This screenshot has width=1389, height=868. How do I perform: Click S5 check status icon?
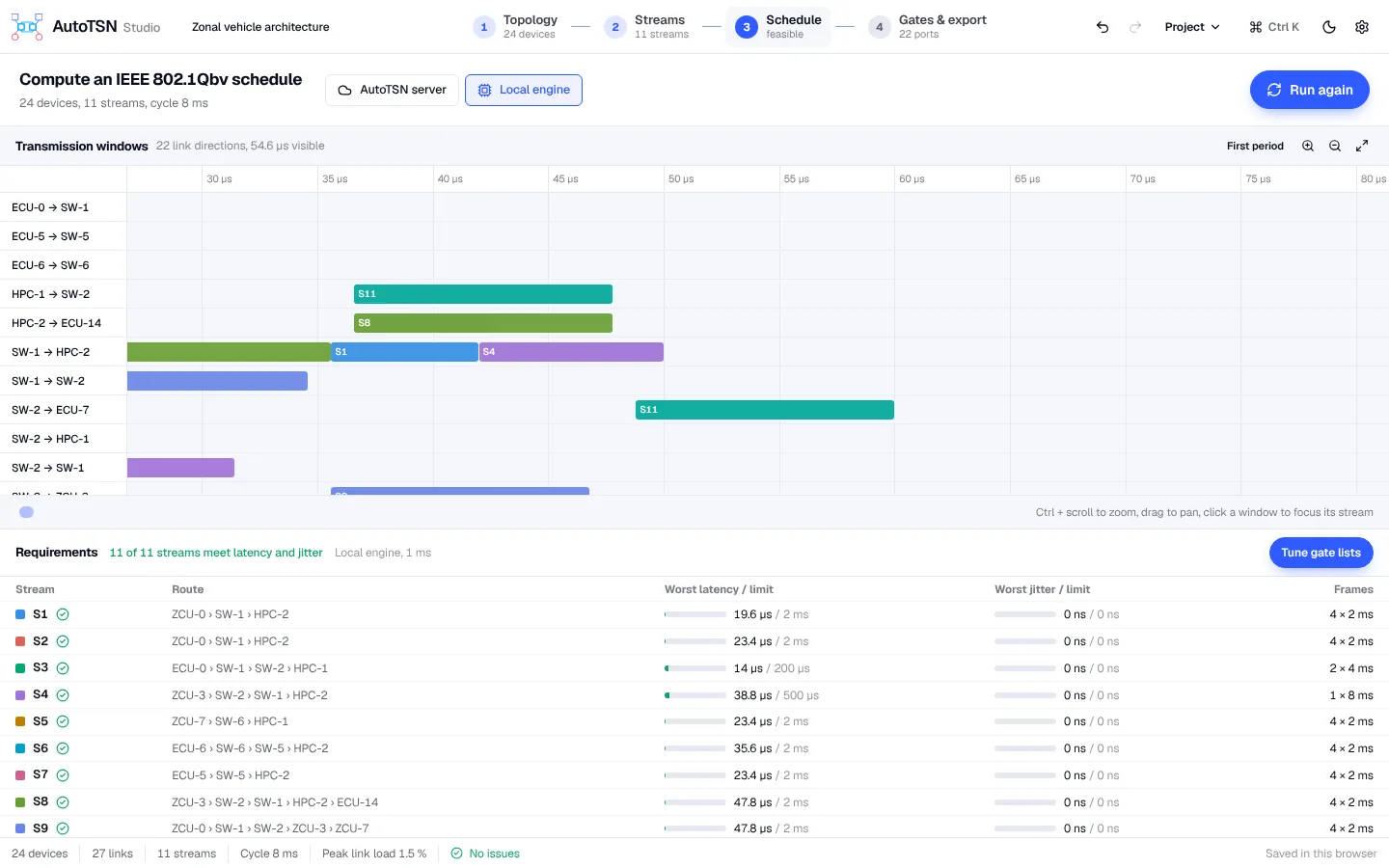63,721
